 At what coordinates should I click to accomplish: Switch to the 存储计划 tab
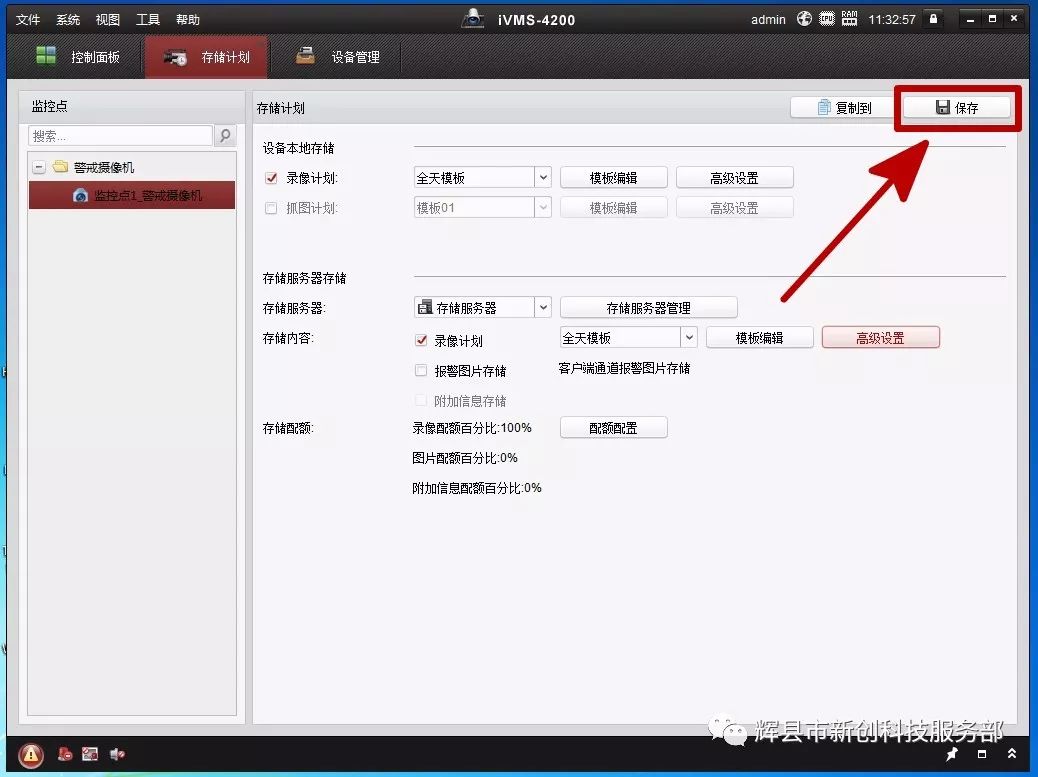point(207,57)
